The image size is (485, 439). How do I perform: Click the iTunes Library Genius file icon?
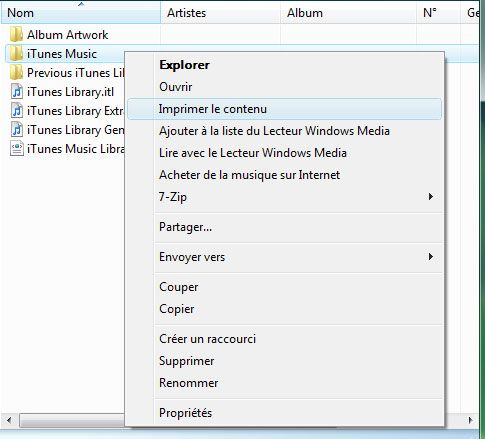point(17,130)
